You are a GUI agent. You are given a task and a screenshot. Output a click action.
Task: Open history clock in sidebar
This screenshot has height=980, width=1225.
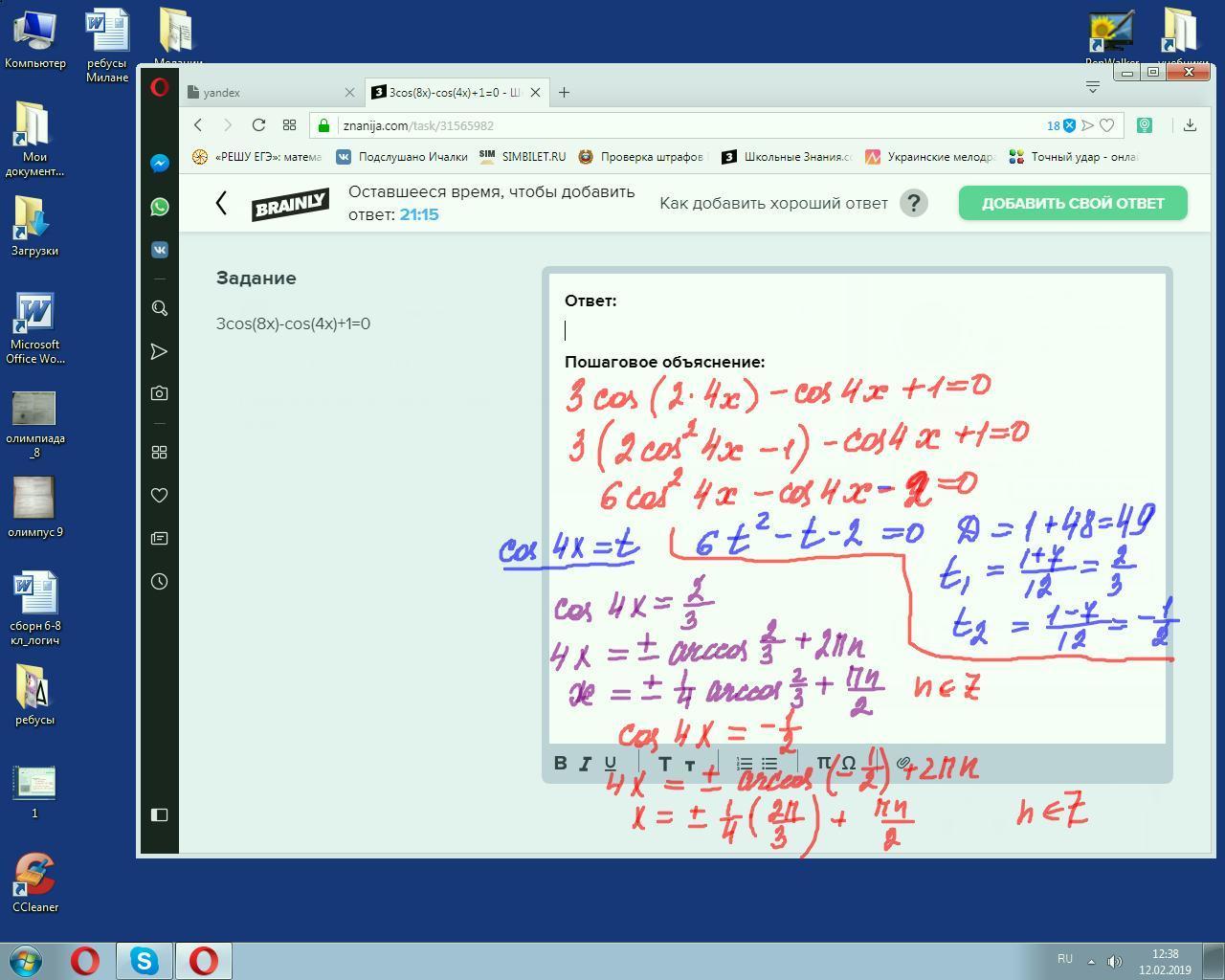tap(160, 582)
